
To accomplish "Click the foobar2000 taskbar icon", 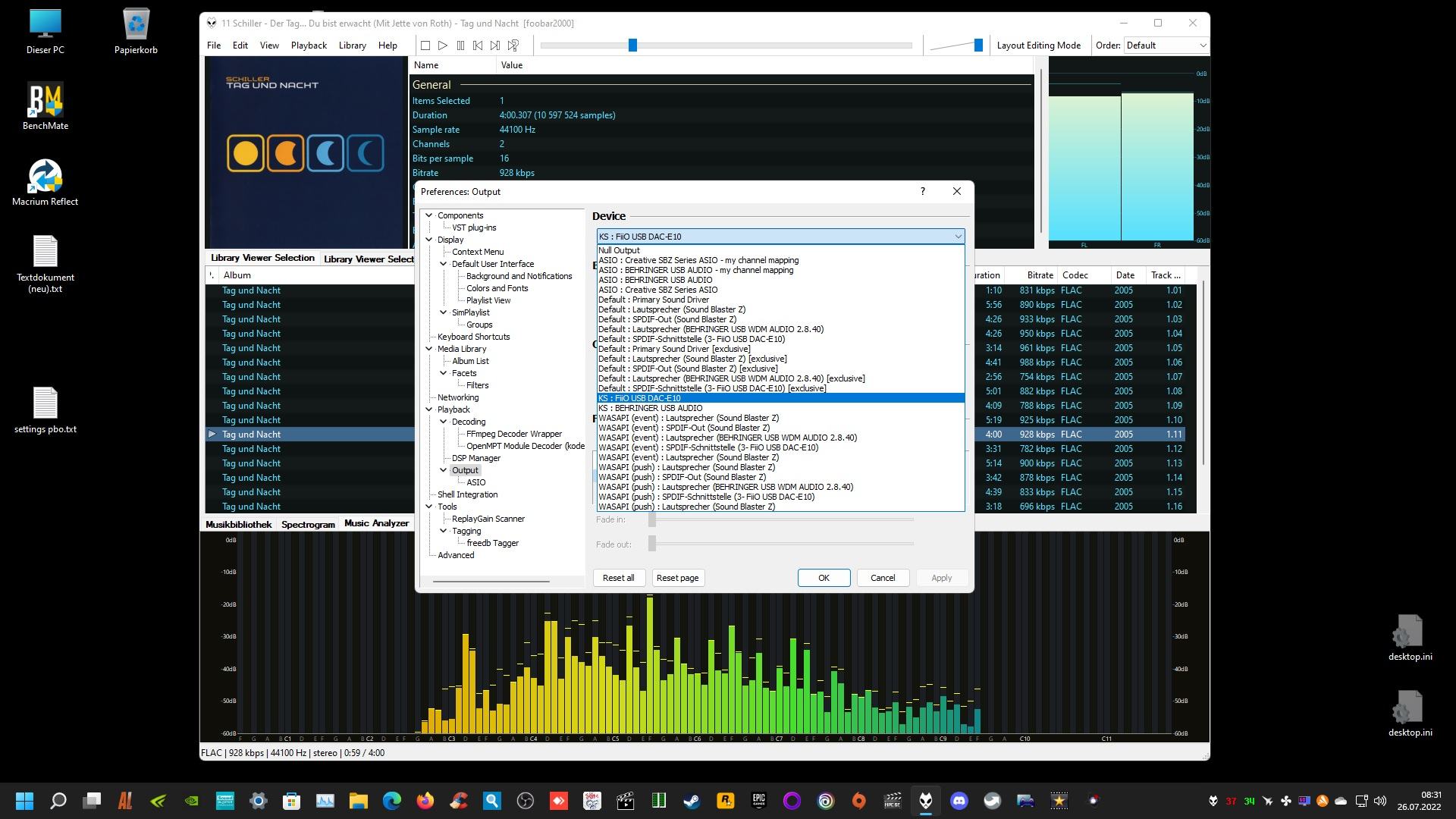I will click(x=926, y=800).
